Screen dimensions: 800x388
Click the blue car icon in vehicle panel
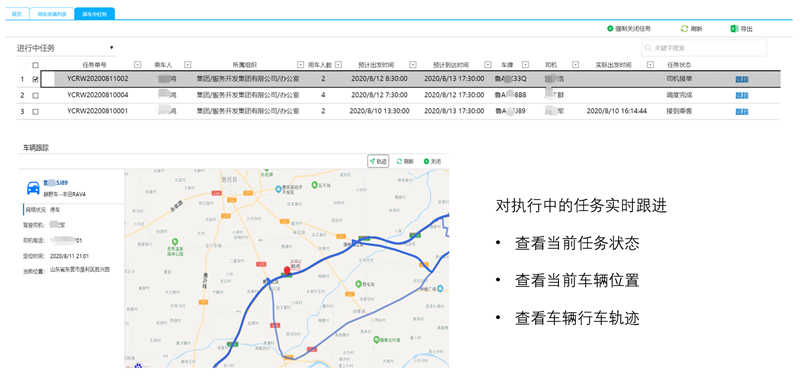(x=33, y=188)
